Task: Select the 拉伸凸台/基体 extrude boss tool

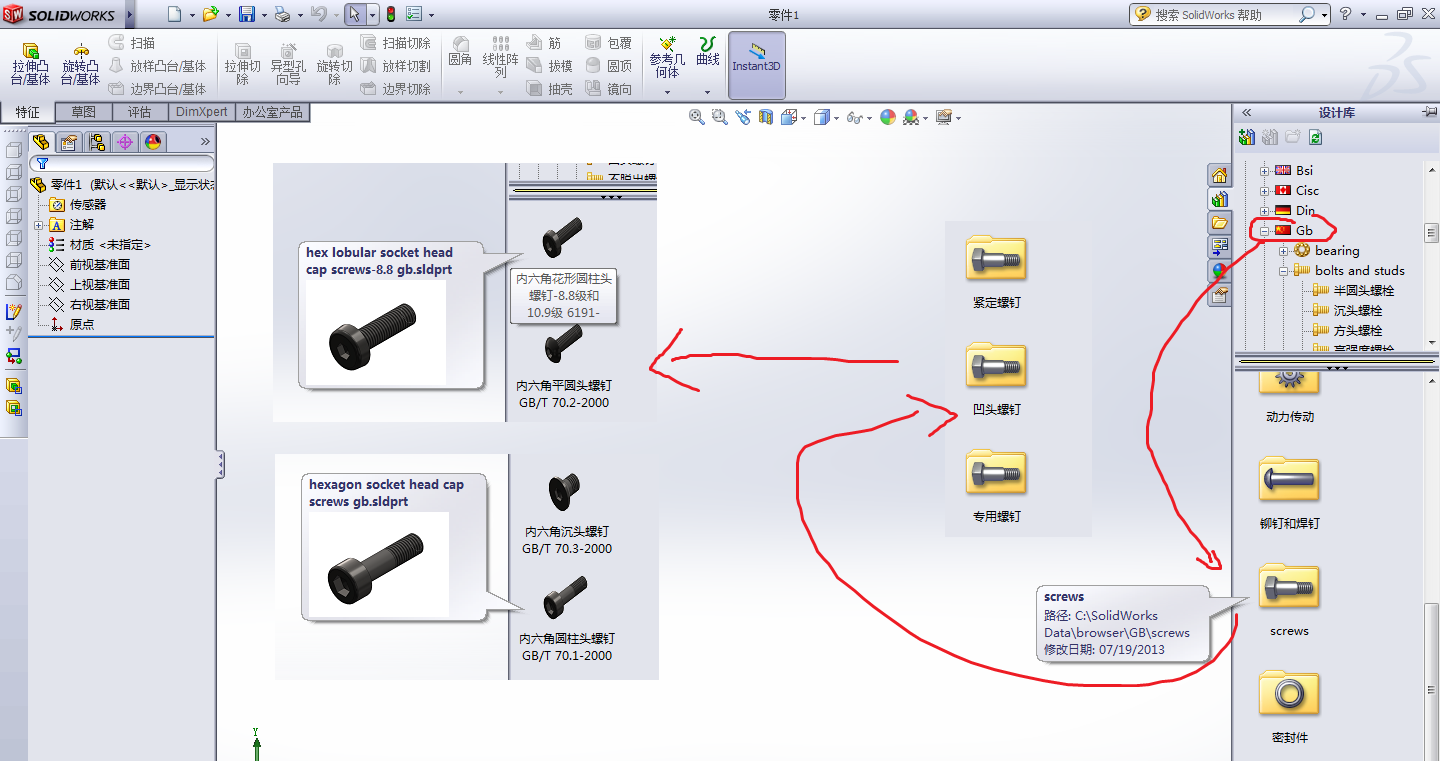Action: [31, 64]
